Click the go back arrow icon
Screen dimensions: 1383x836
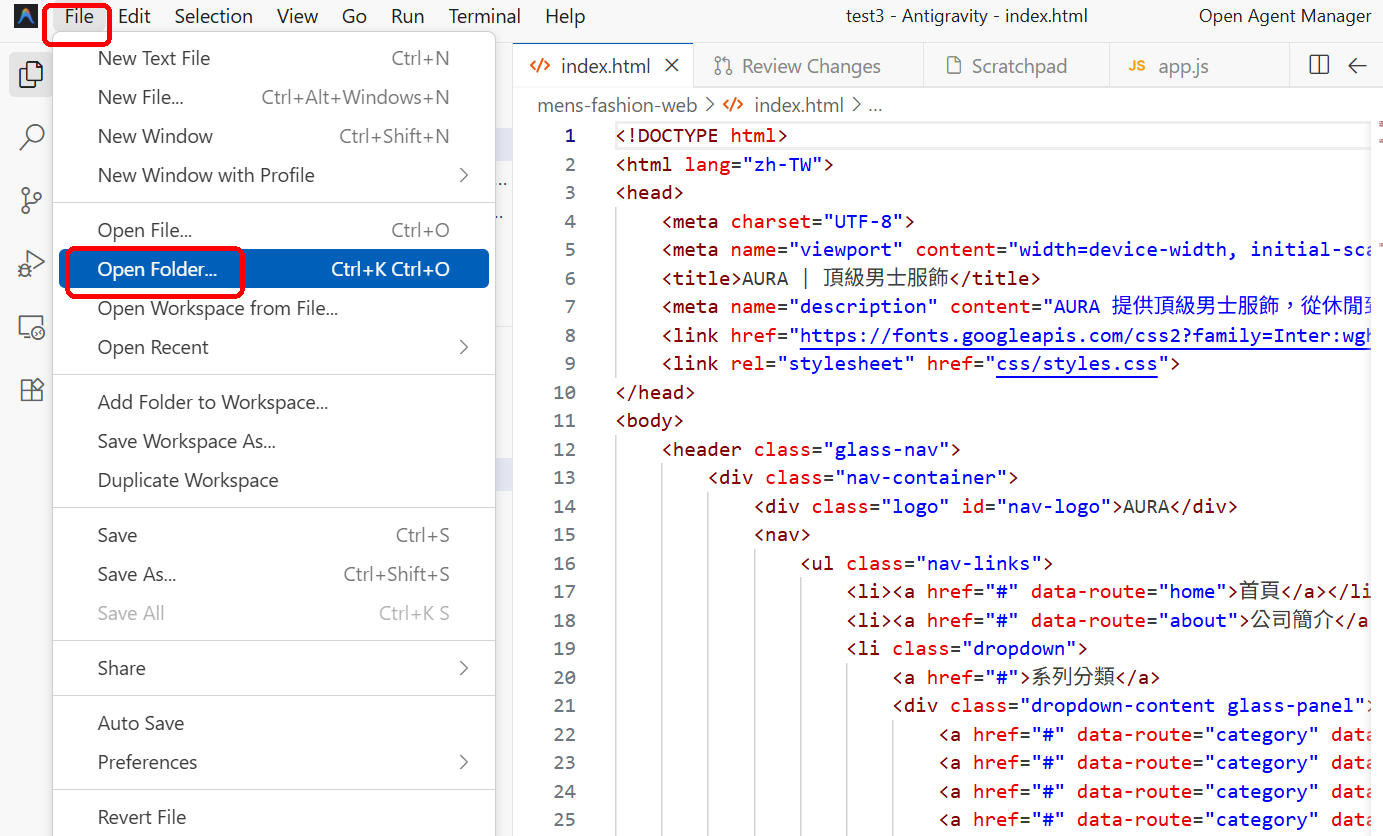click(x=1357, y=66)
